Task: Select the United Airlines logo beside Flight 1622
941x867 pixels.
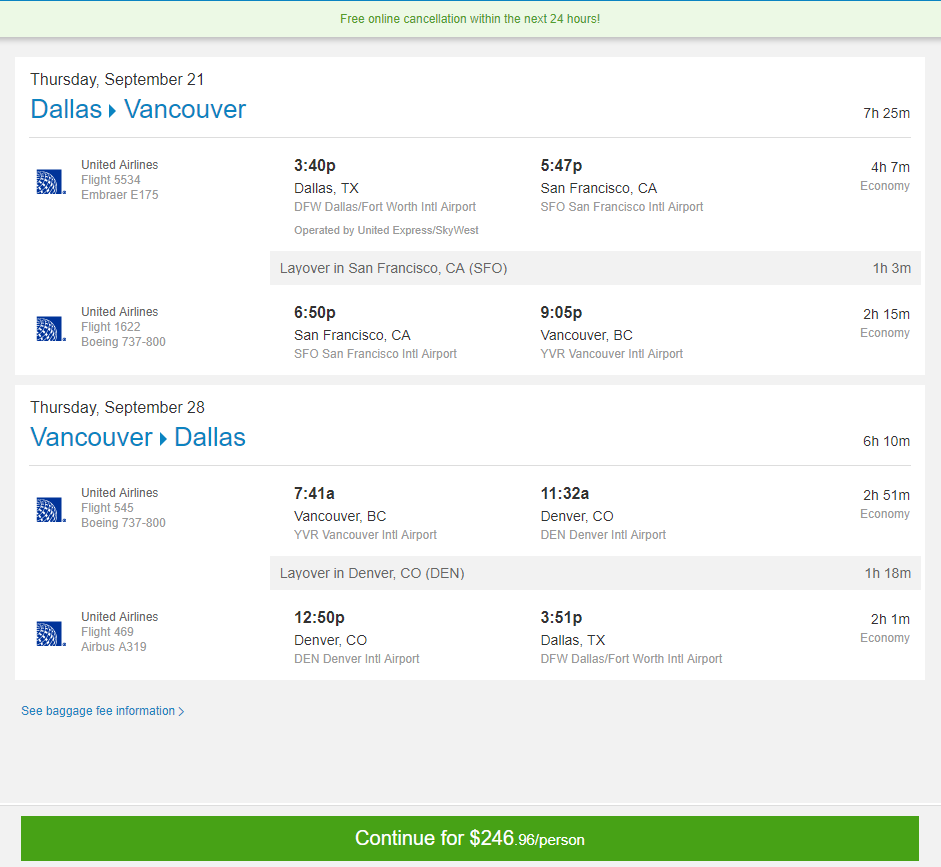Action: click(x=50, y=328)
